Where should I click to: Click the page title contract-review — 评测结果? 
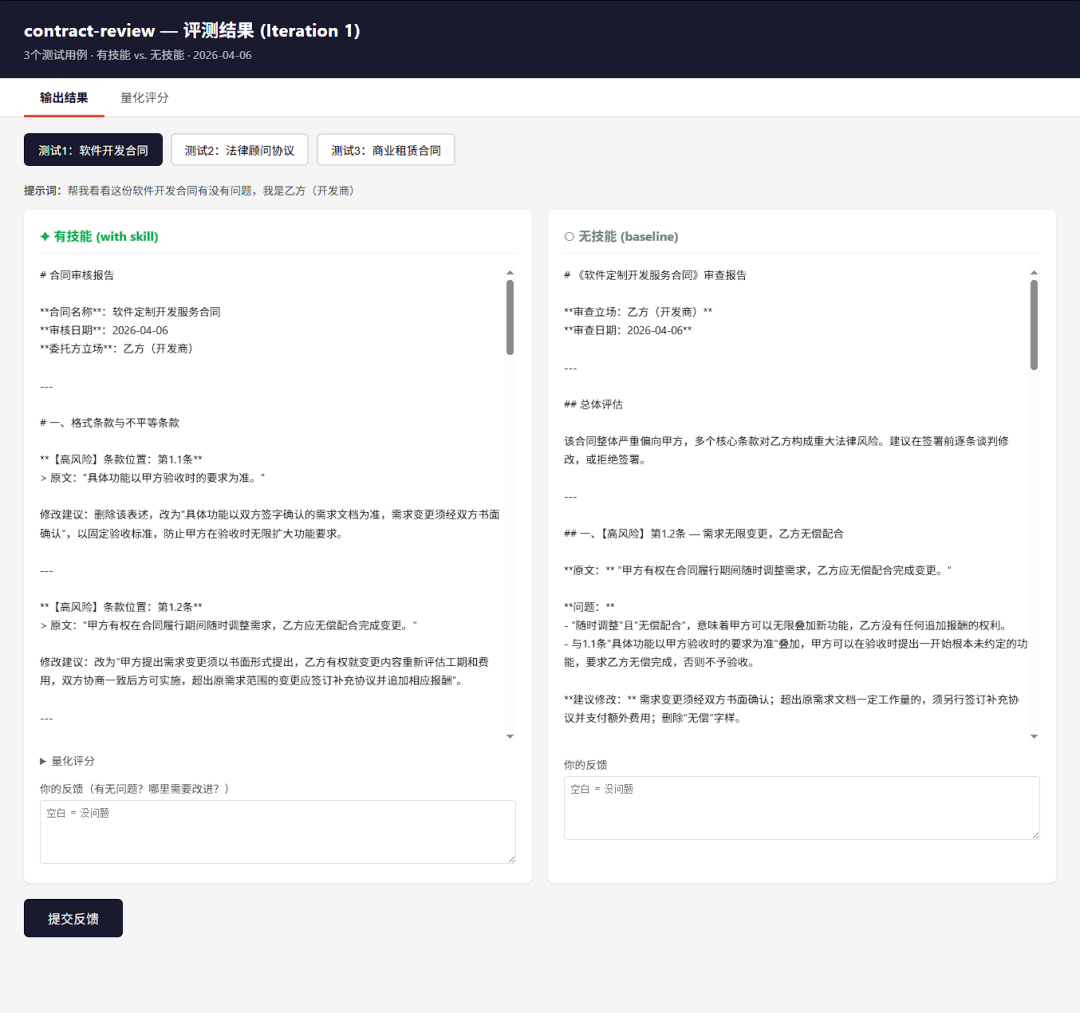click(x=192, y=31)
